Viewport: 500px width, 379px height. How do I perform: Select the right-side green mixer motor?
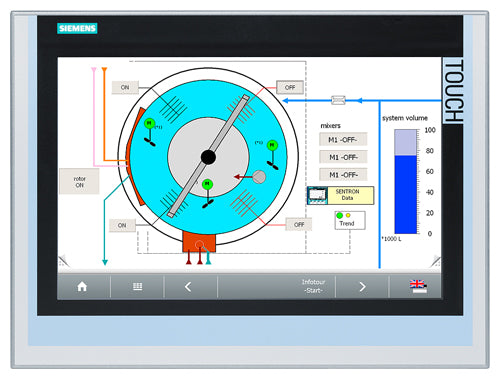(x=272, y=145)
